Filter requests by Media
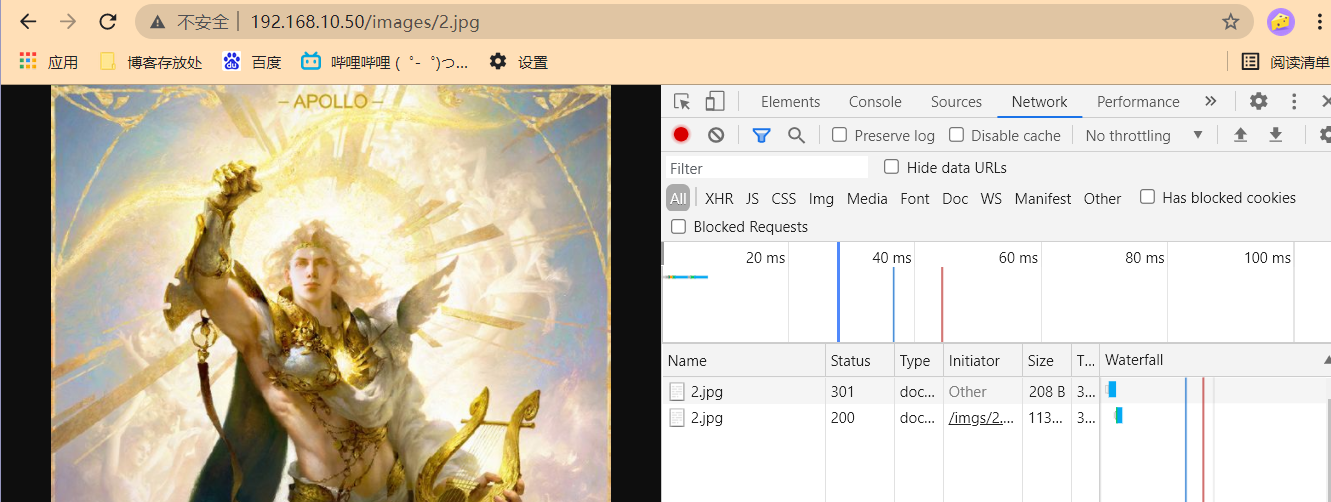The width and height of the screenshot is (1331, 502). point(867,198)
